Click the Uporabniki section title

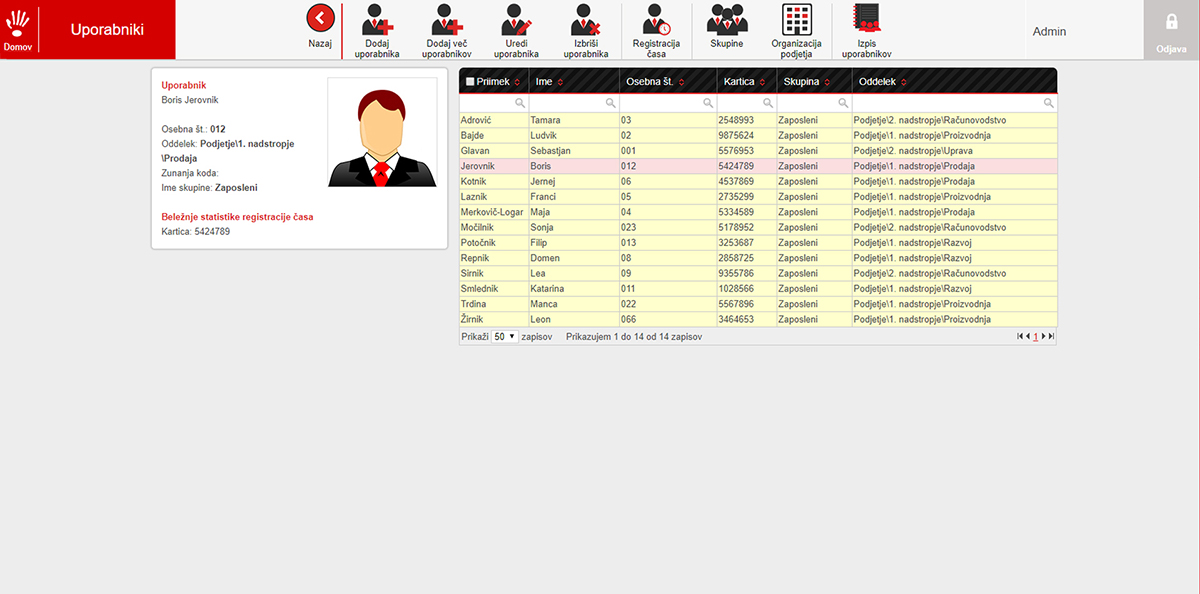click(x=105, y=29)
